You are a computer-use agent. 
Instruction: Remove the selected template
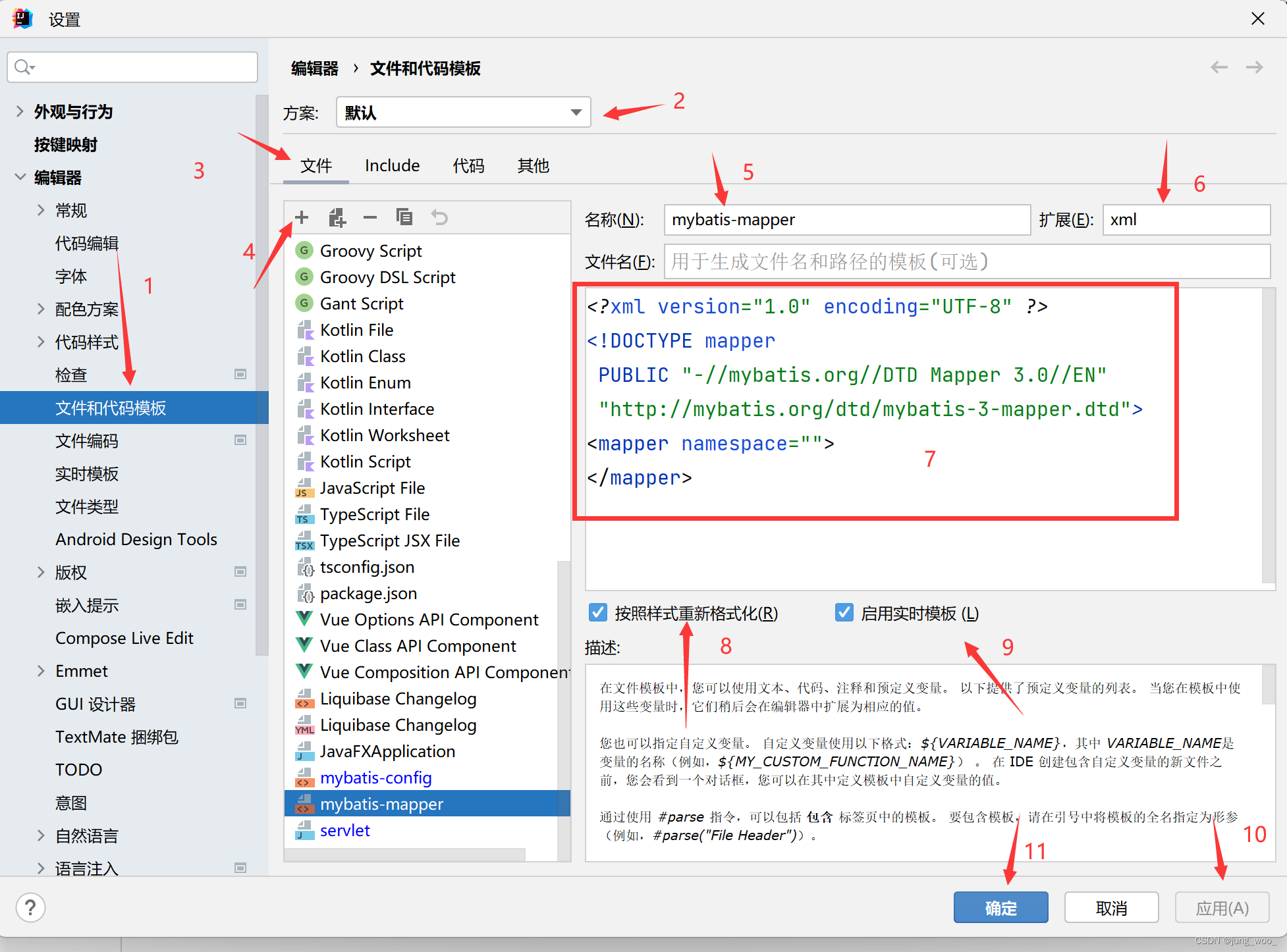tap(370, 217)
